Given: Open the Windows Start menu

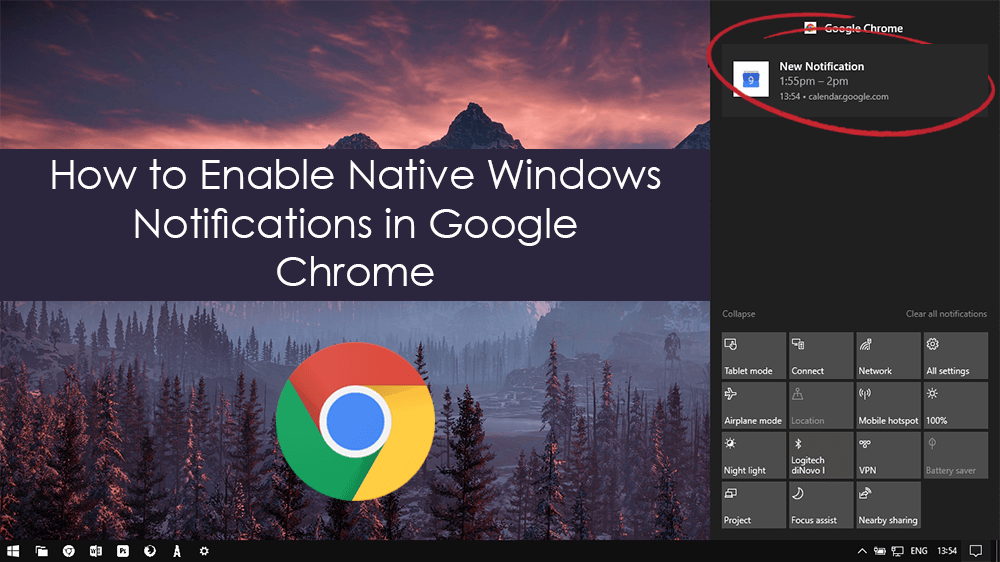Looking at the screenshot, I should (13, 551).
